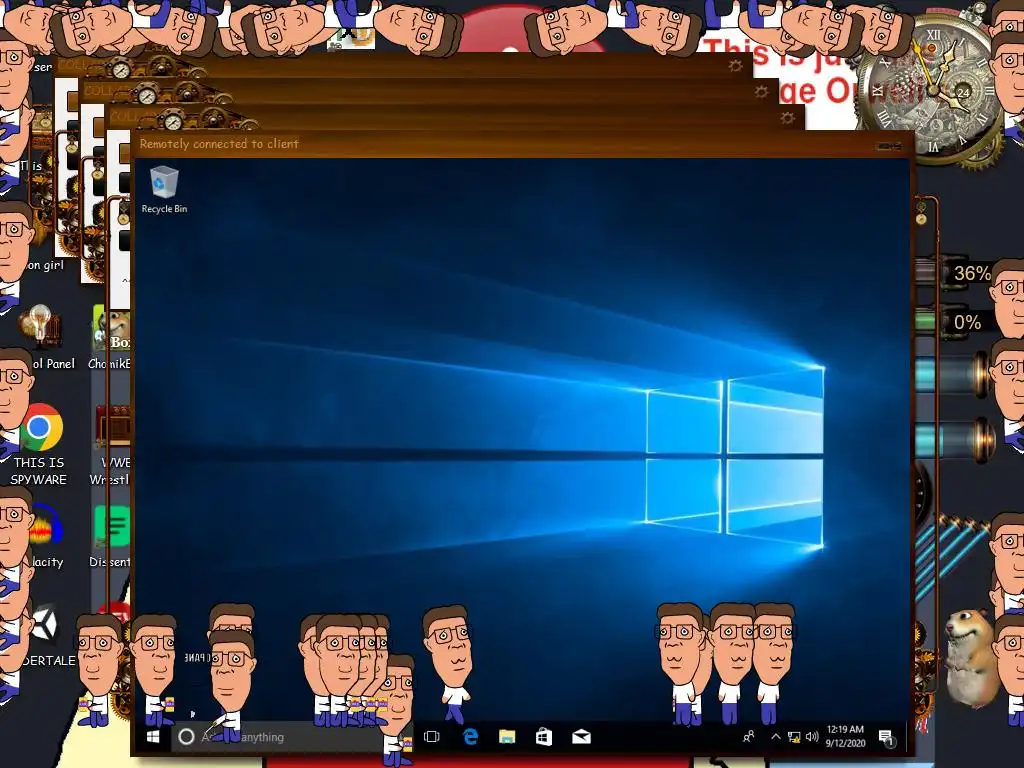Click the Cortana circle icon

(x=186, y=737)
